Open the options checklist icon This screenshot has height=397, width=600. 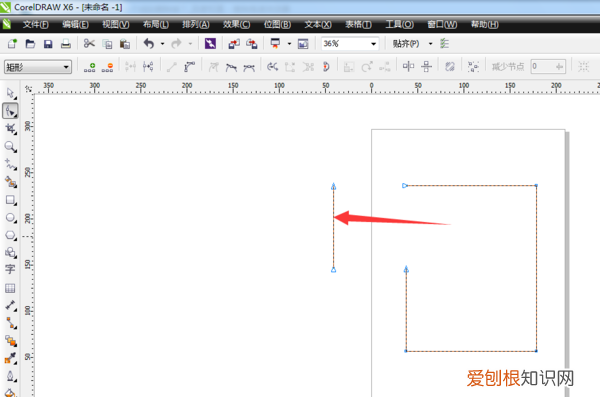coord(444,44)
